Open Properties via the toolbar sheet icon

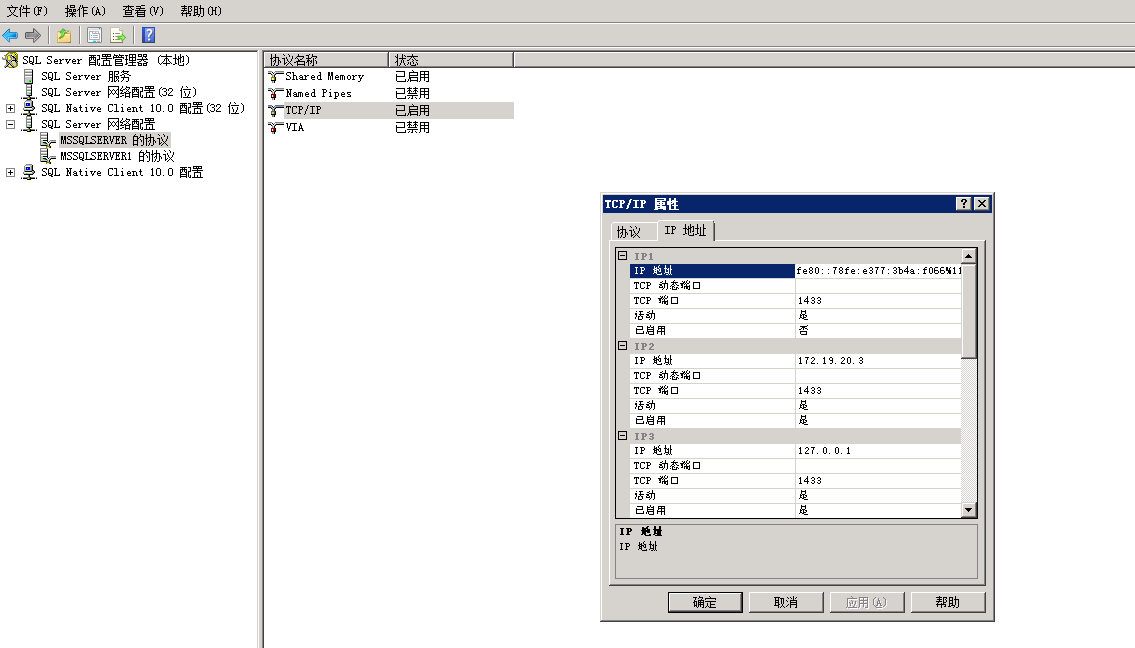(x=94, y=35)
